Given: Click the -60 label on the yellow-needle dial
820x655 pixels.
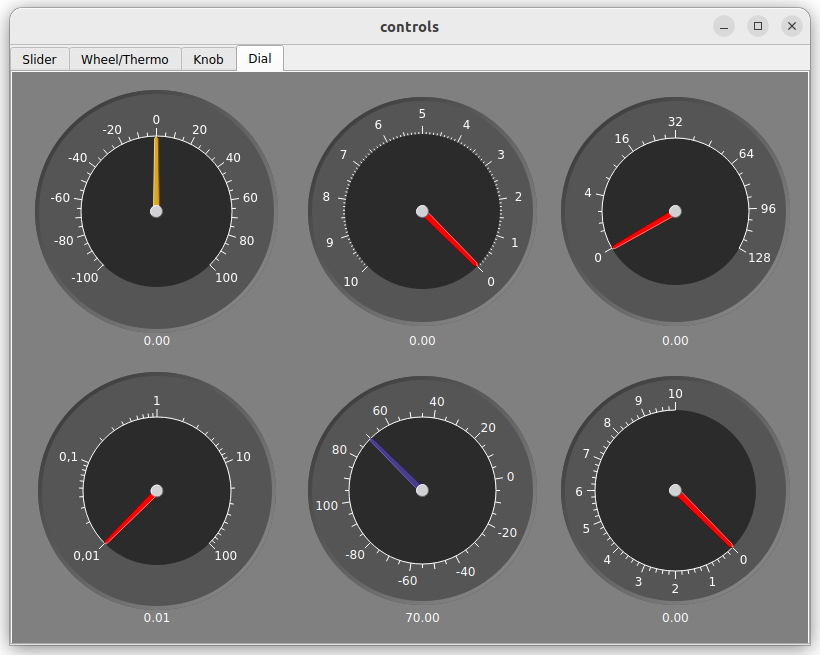Looking at the screenshot, I should tap(60, 198).
